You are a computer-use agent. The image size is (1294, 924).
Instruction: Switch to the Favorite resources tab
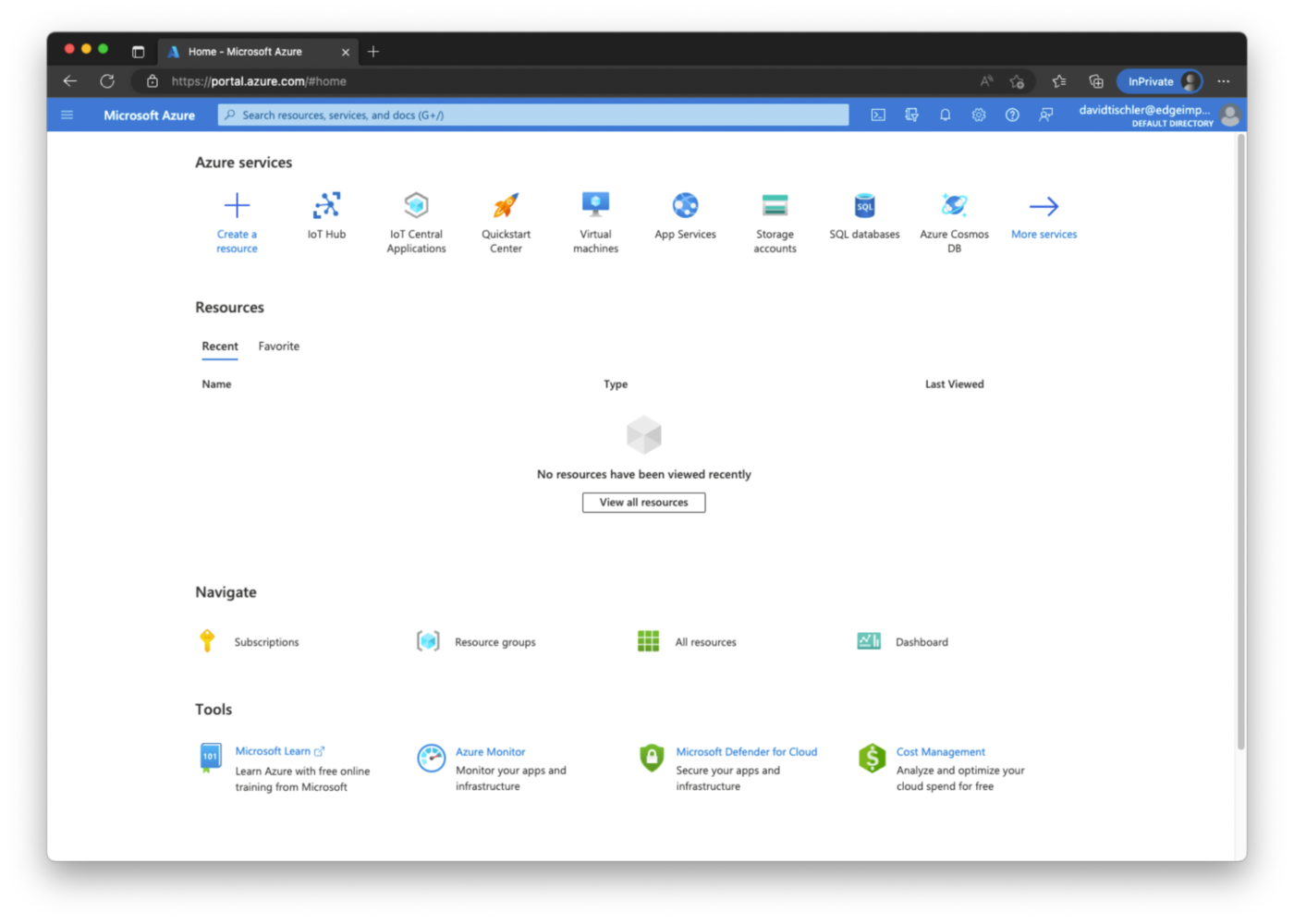point(278,346)
